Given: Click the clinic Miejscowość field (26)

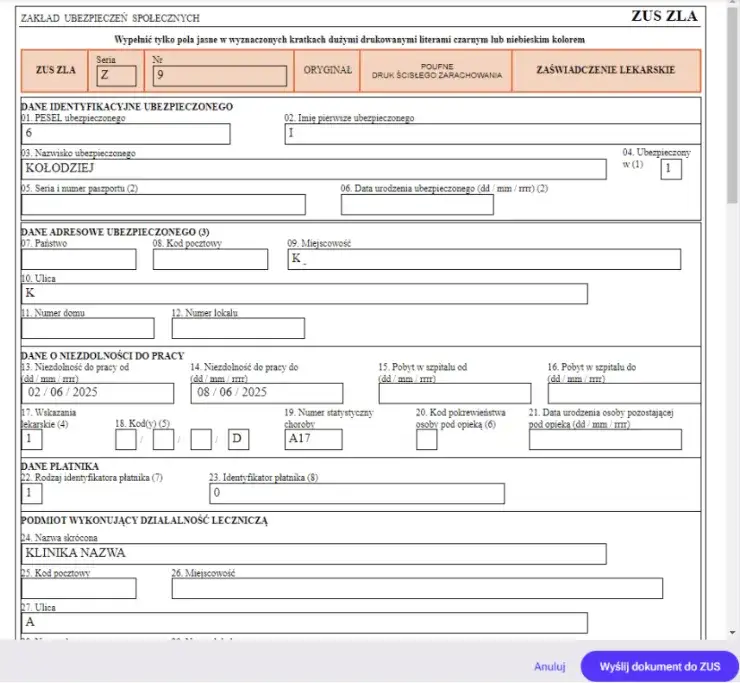Looking at the screenshot, I should coord(417,589).
